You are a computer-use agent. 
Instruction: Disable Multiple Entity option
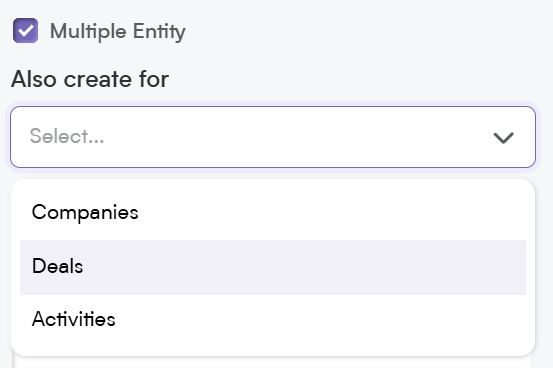point(25,31)
